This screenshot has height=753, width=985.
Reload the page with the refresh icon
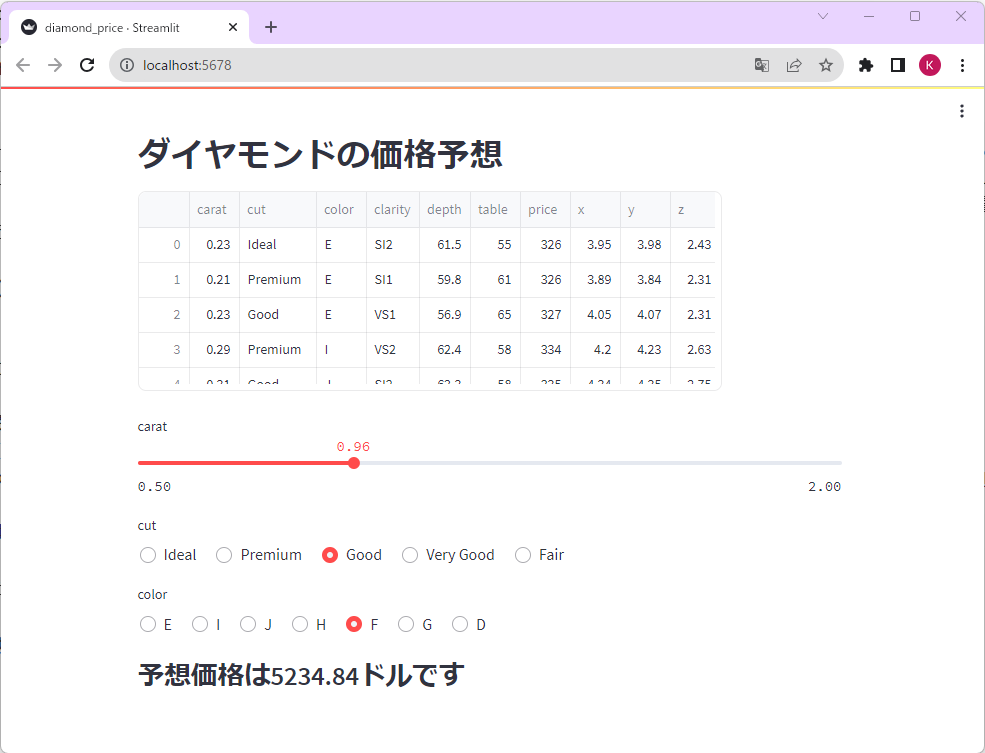tap(87, 65)
